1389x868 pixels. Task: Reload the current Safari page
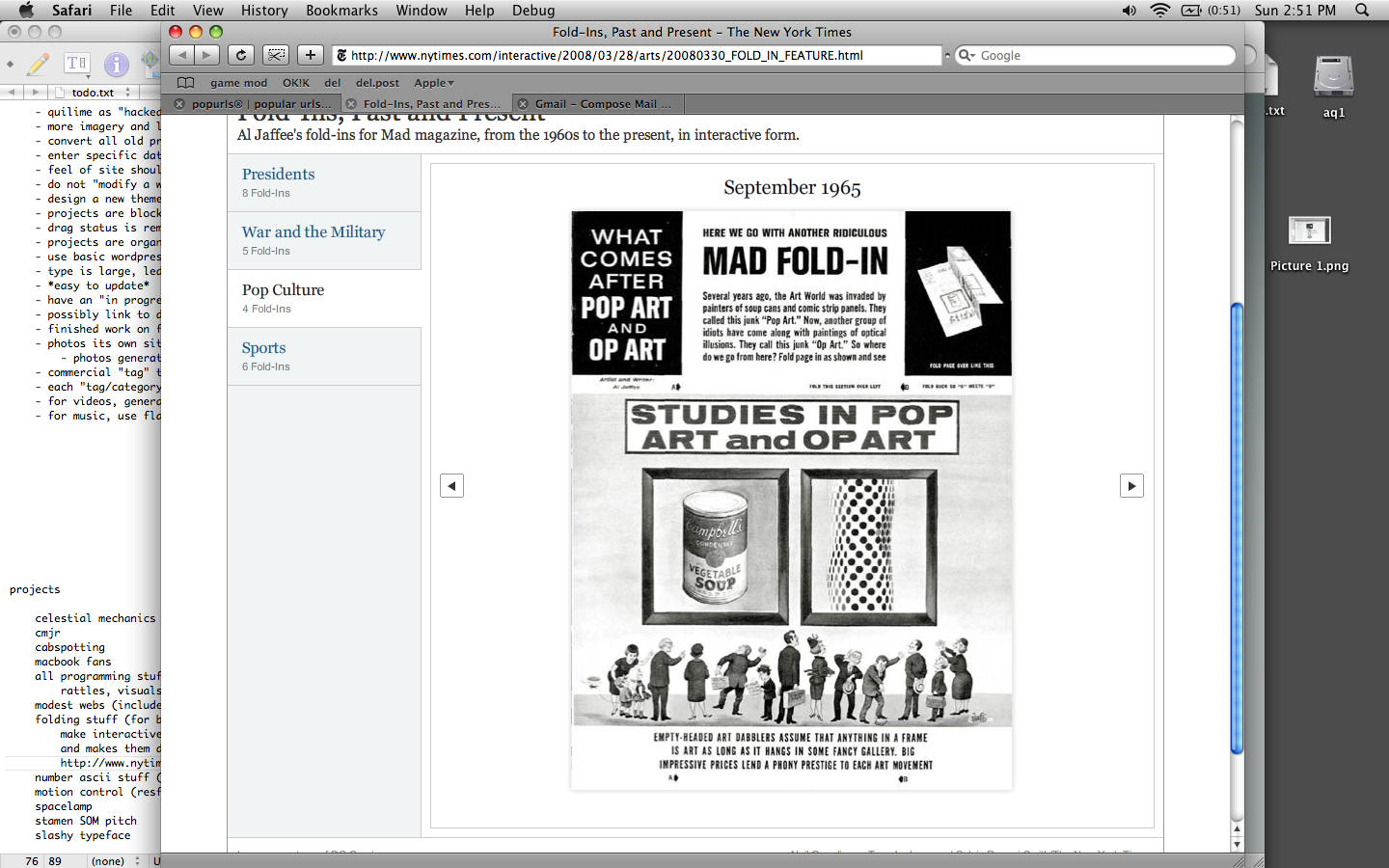(x=241, y=55)
